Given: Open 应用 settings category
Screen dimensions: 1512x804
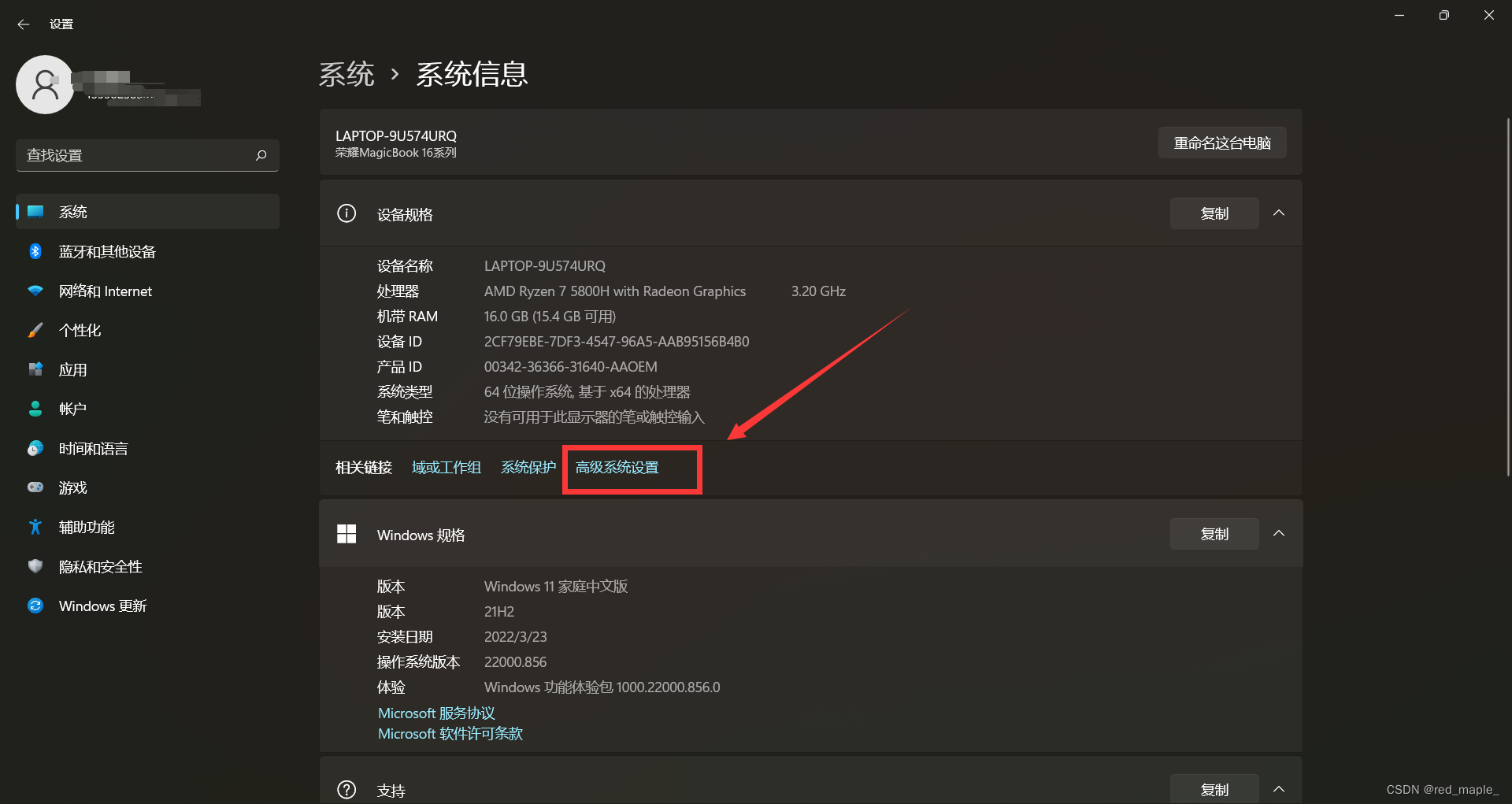Looking at the screenshot, I should click(x=147, y=369).
